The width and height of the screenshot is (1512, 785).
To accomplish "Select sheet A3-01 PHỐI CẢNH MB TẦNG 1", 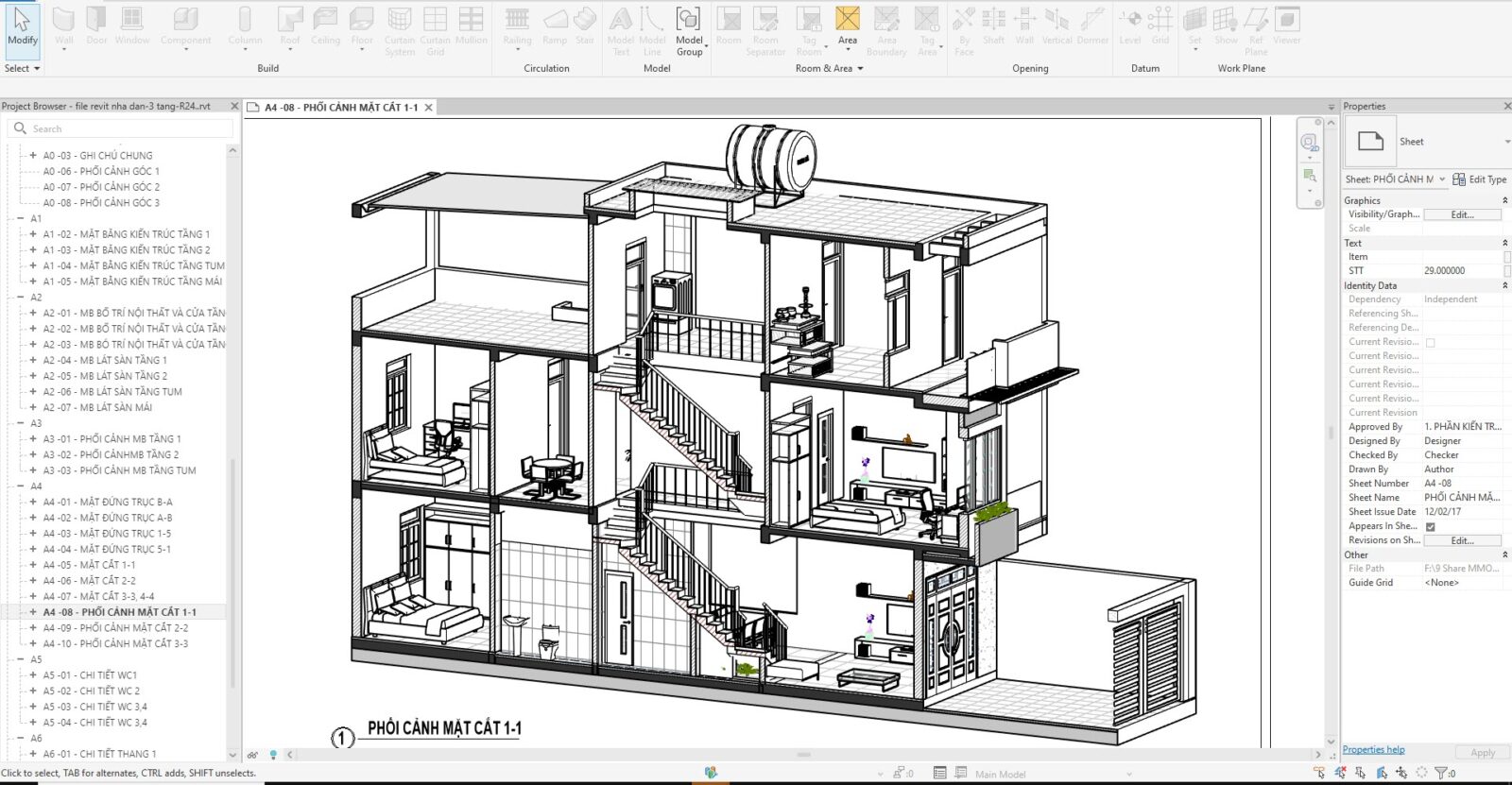I will [x=112, y=438].
